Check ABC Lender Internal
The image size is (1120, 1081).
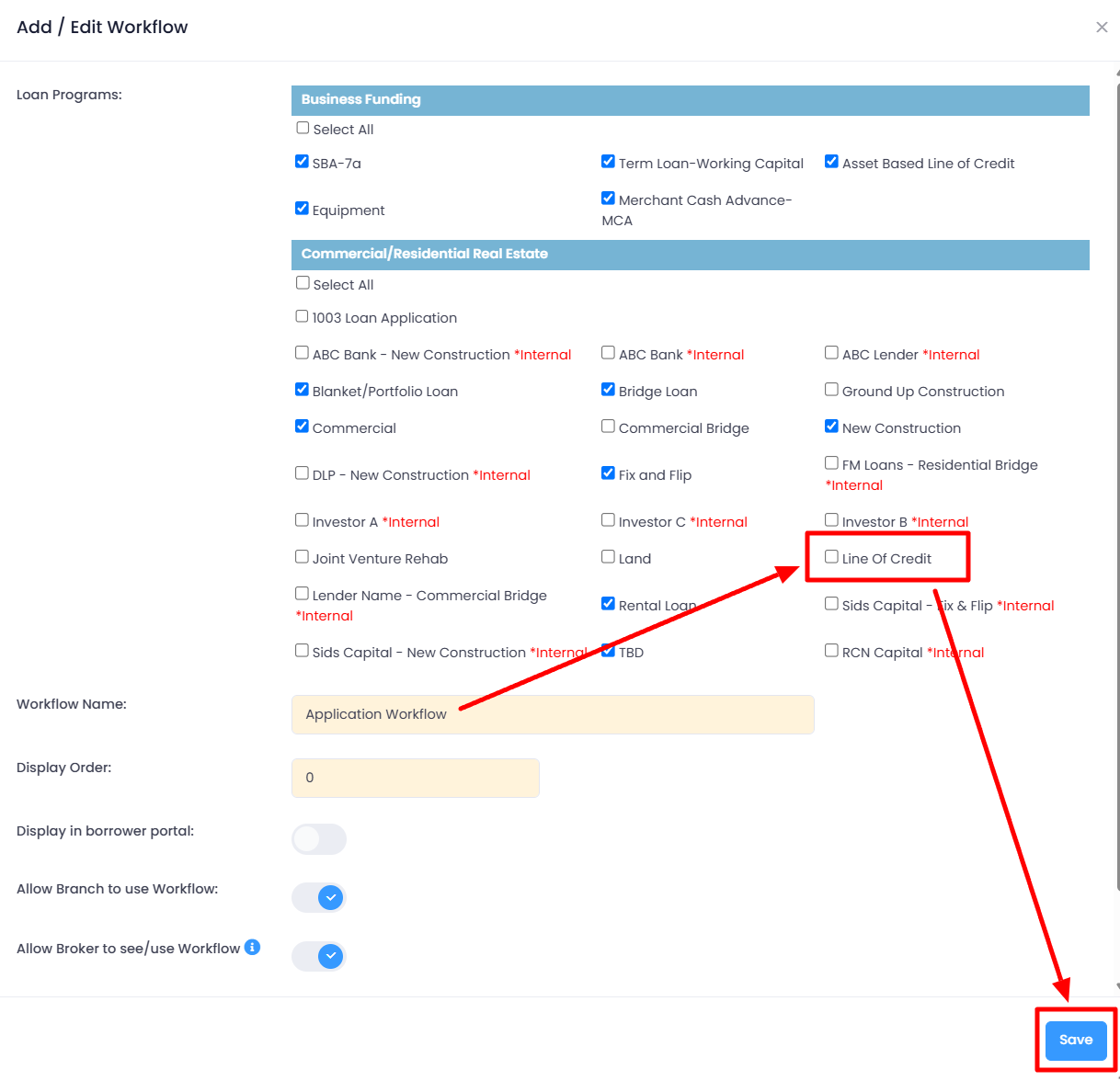point(831,352)
